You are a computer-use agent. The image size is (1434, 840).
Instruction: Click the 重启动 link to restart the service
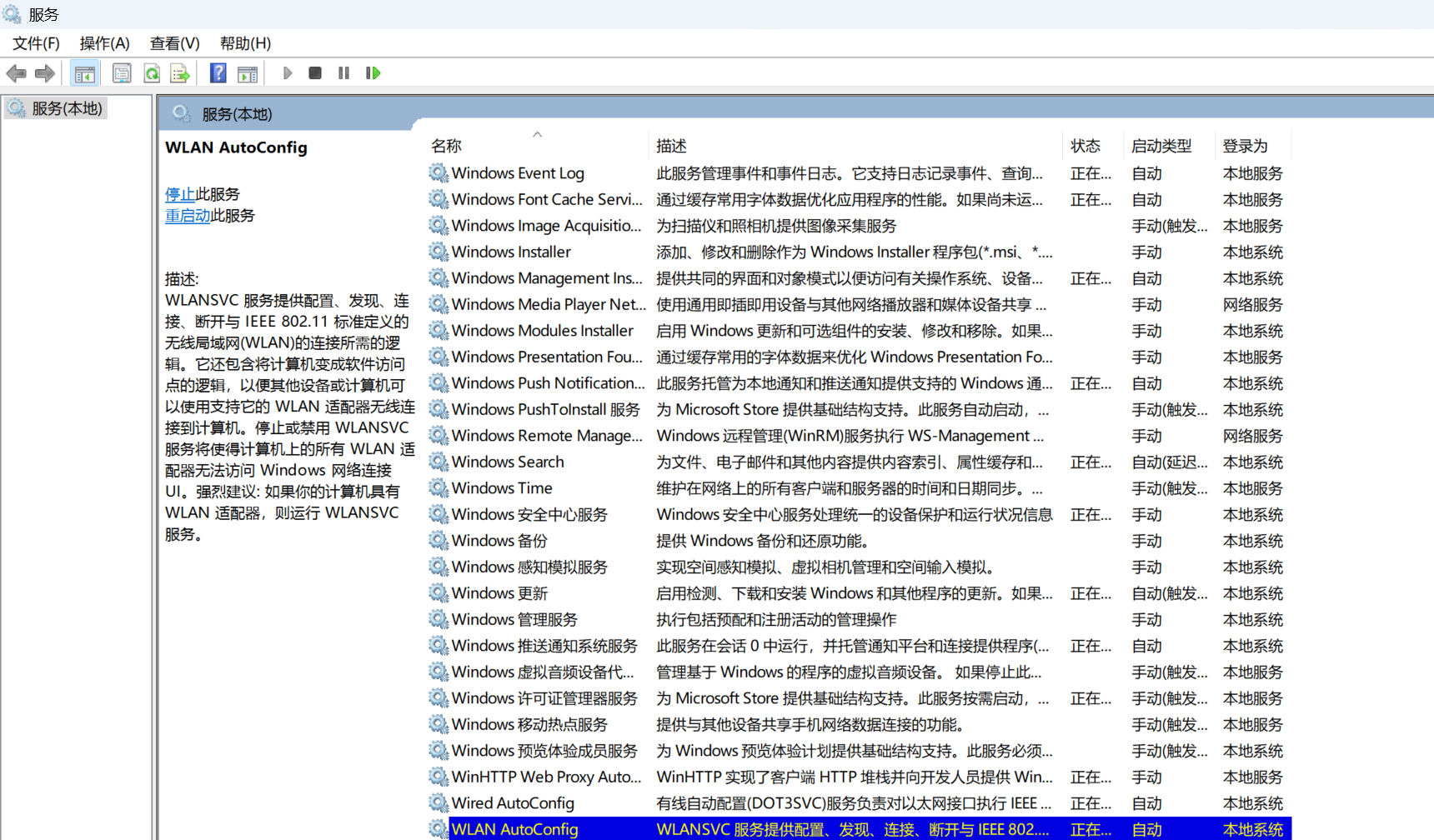(x=188, y=216)
